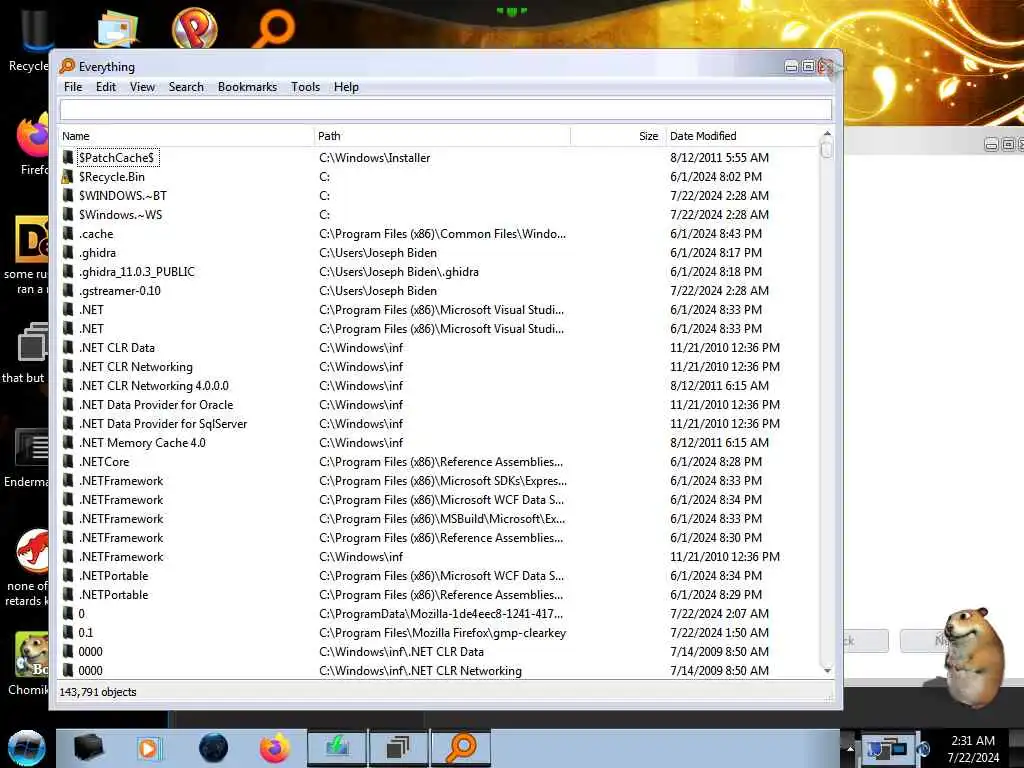Select .NET Memory Cache 4.0 entry
1024x768 pixels.
coord(142,442)
